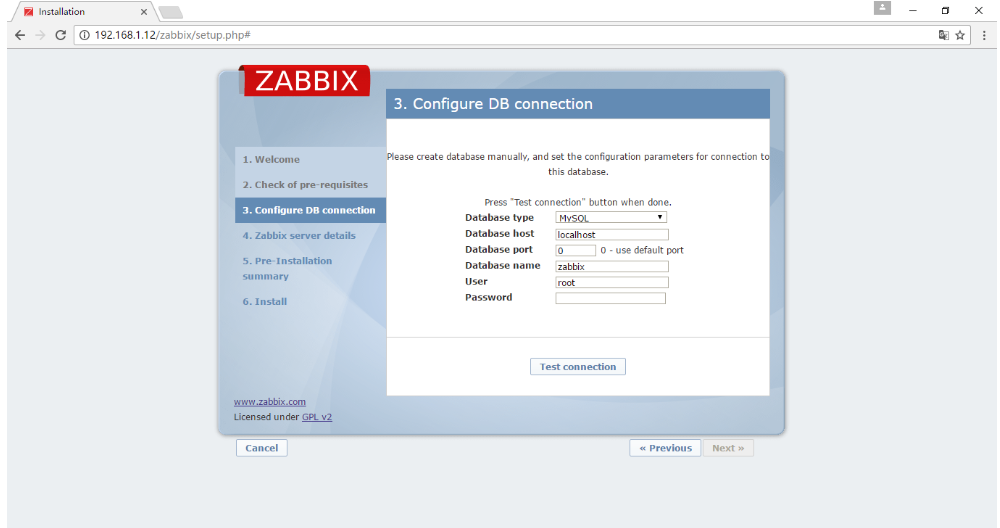1000x528 pixels.
Task: Open the www.zabbix.com link
Action: [270, 402]
